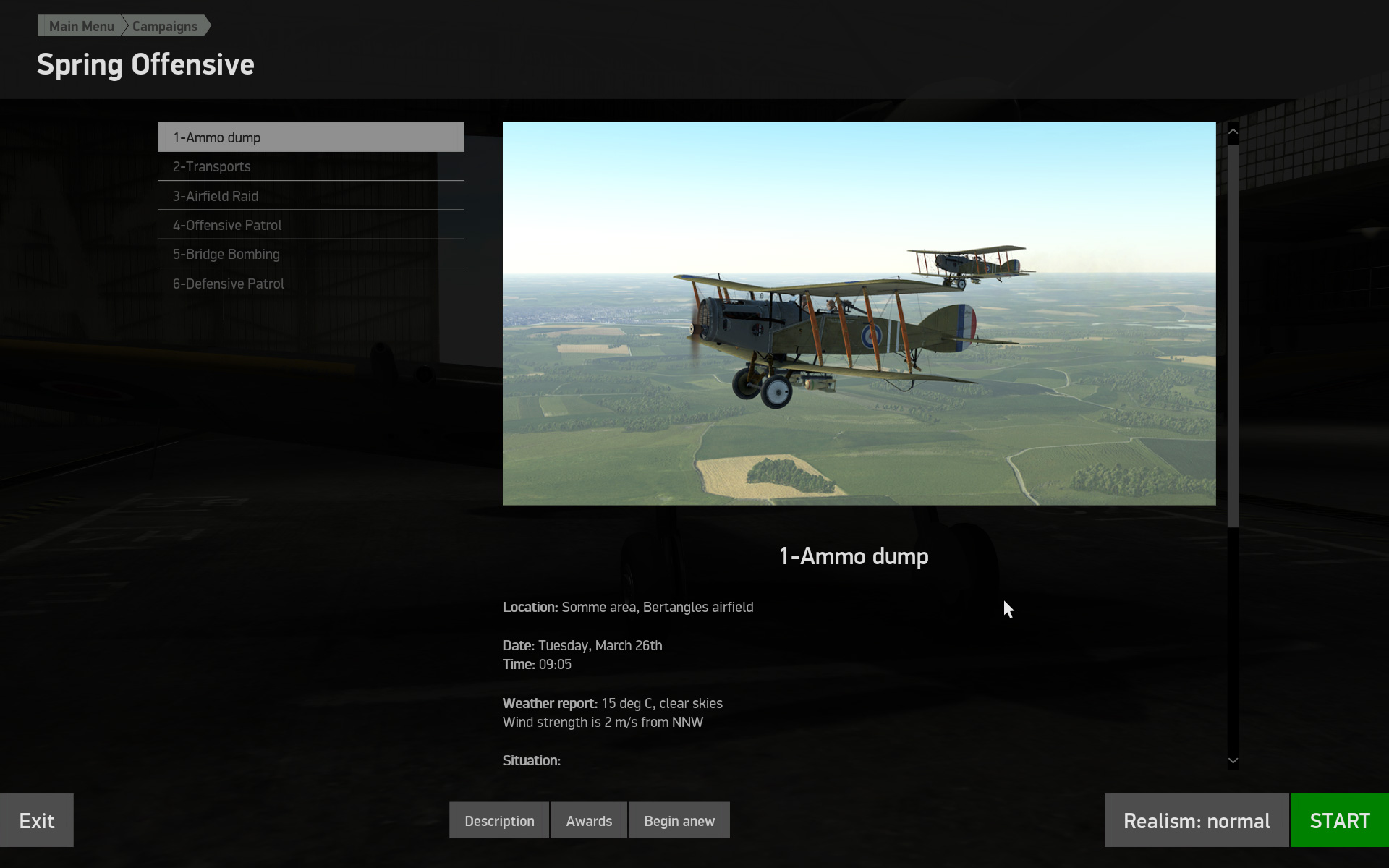Click the scrollbar down arrow
This screenshot has width=1389, height=868.
1233,760
